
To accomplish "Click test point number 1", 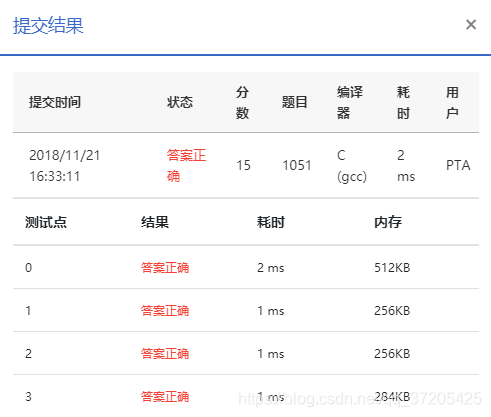I will 28,311.
